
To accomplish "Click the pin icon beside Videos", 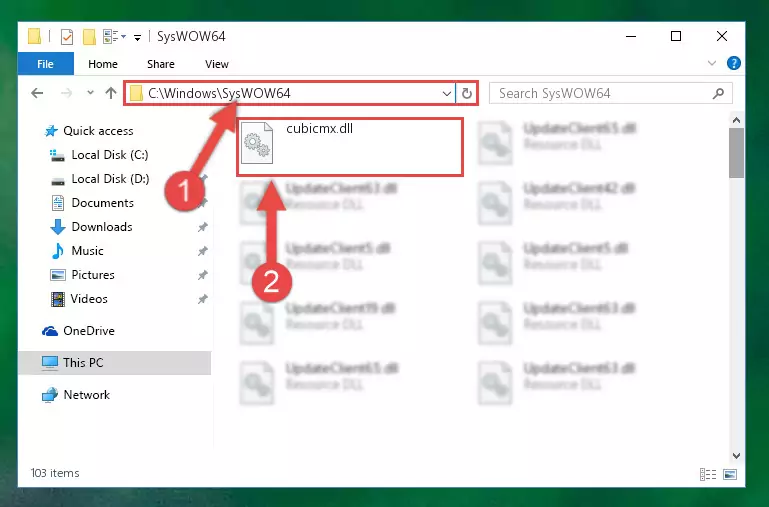I will (203, 299).
